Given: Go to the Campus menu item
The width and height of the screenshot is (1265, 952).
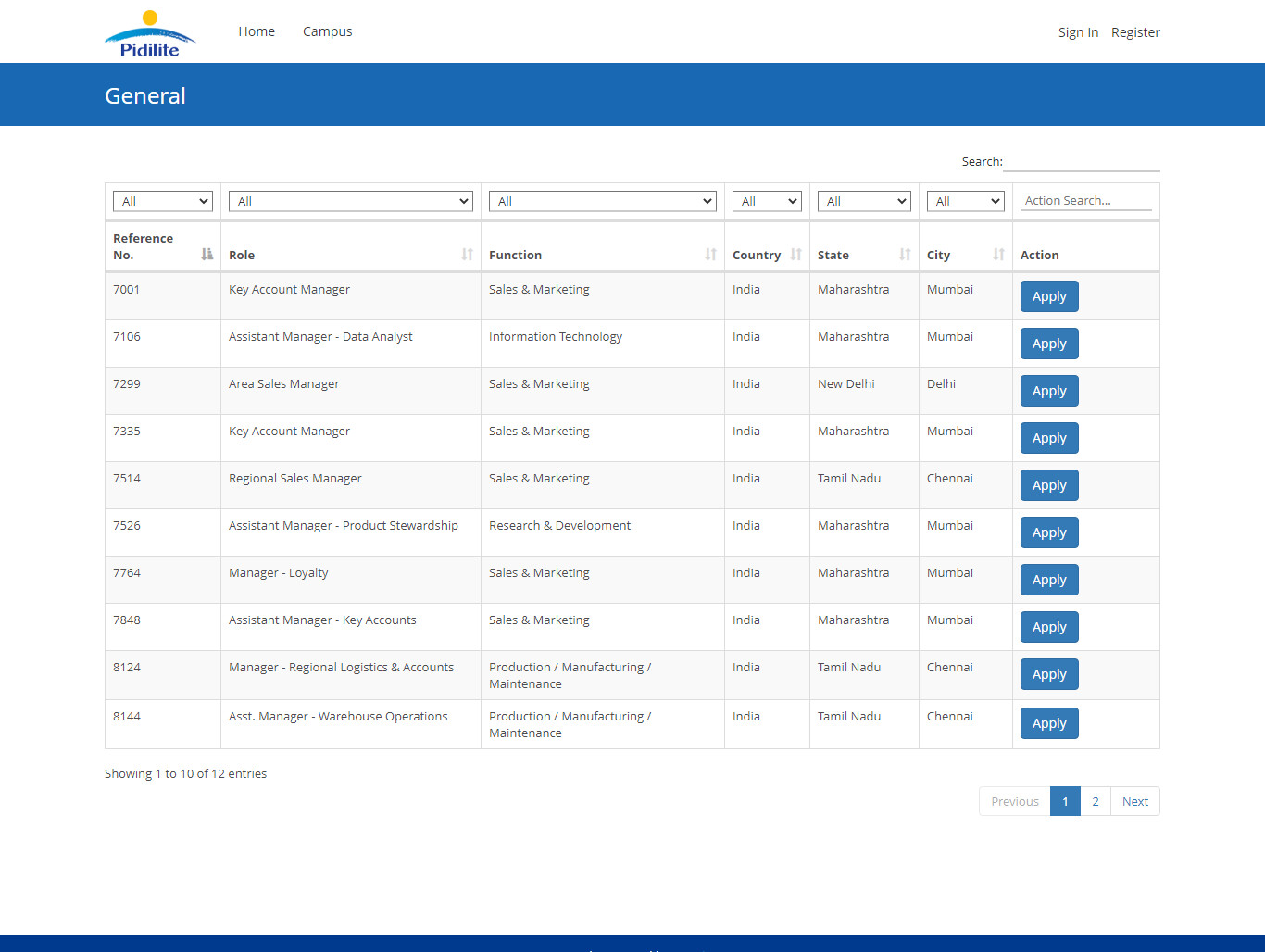Looking at the screenshot, I should pos(327,31).
